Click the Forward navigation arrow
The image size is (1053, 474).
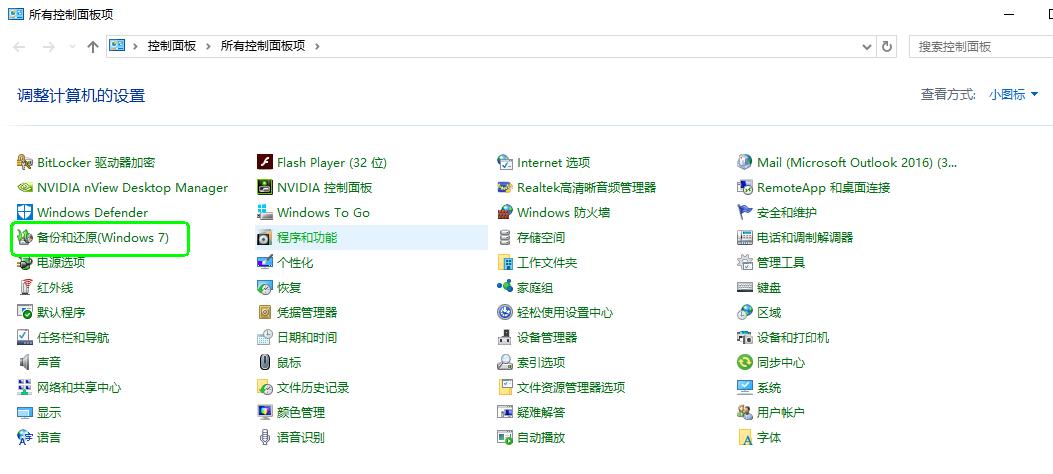(48, 47)
